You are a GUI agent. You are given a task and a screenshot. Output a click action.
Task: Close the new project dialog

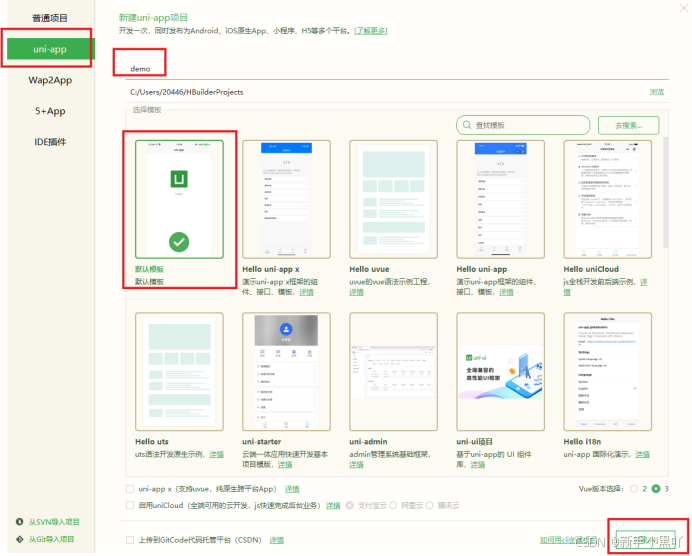pyautogui.click(x=684, y=8)
